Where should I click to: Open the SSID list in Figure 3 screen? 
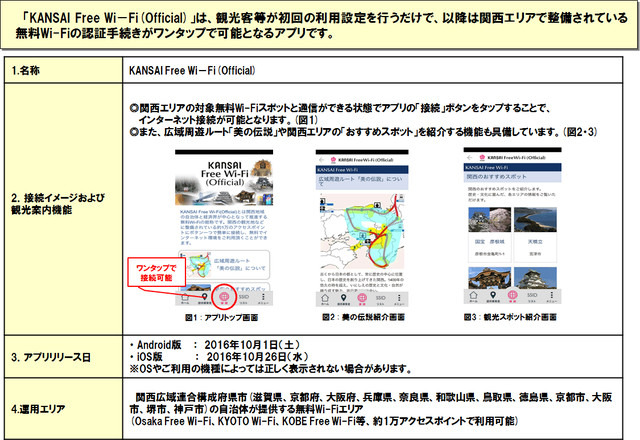tap(532, 296)
